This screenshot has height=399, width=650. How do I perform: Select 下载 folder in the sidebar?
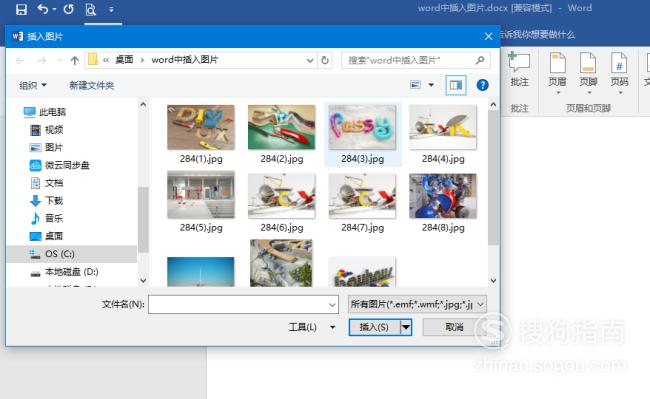click(x=46, y=201)
